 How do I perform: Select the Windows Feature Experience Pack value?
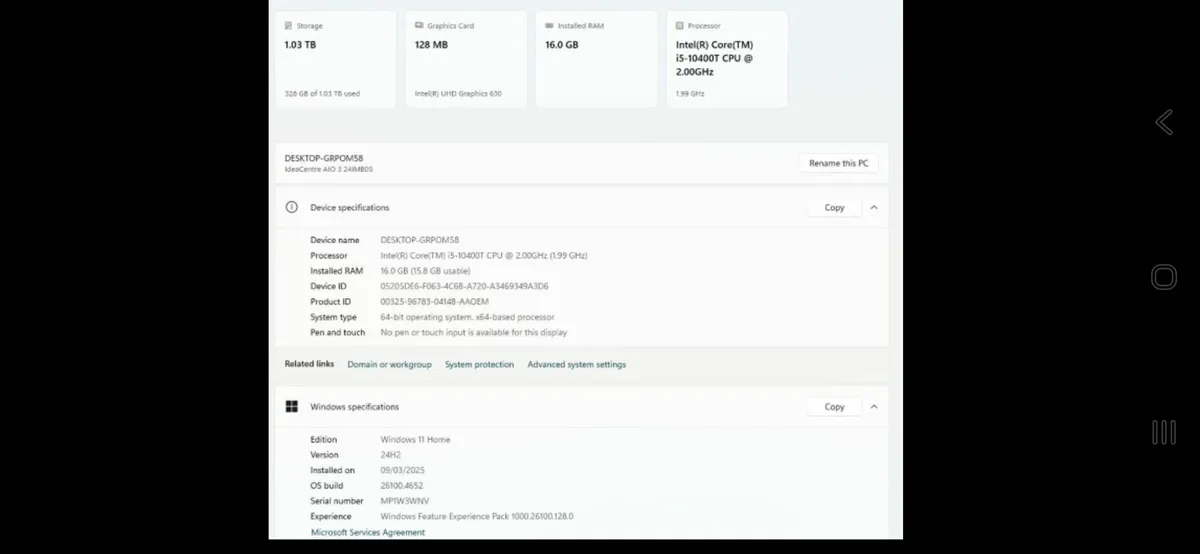[477, 517]
